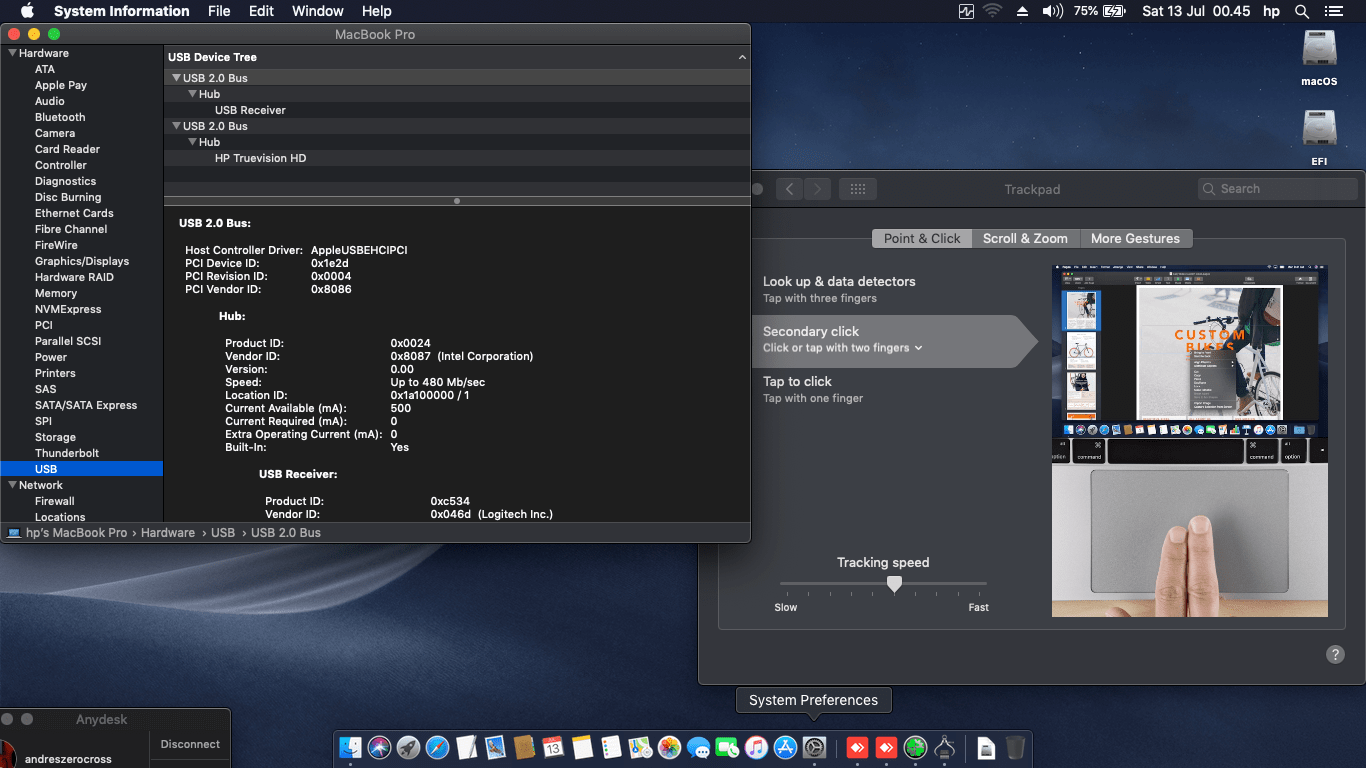The image size is (1366, 768).
Task: Open the Messages app from the Dock
Action: click(700, 747)
